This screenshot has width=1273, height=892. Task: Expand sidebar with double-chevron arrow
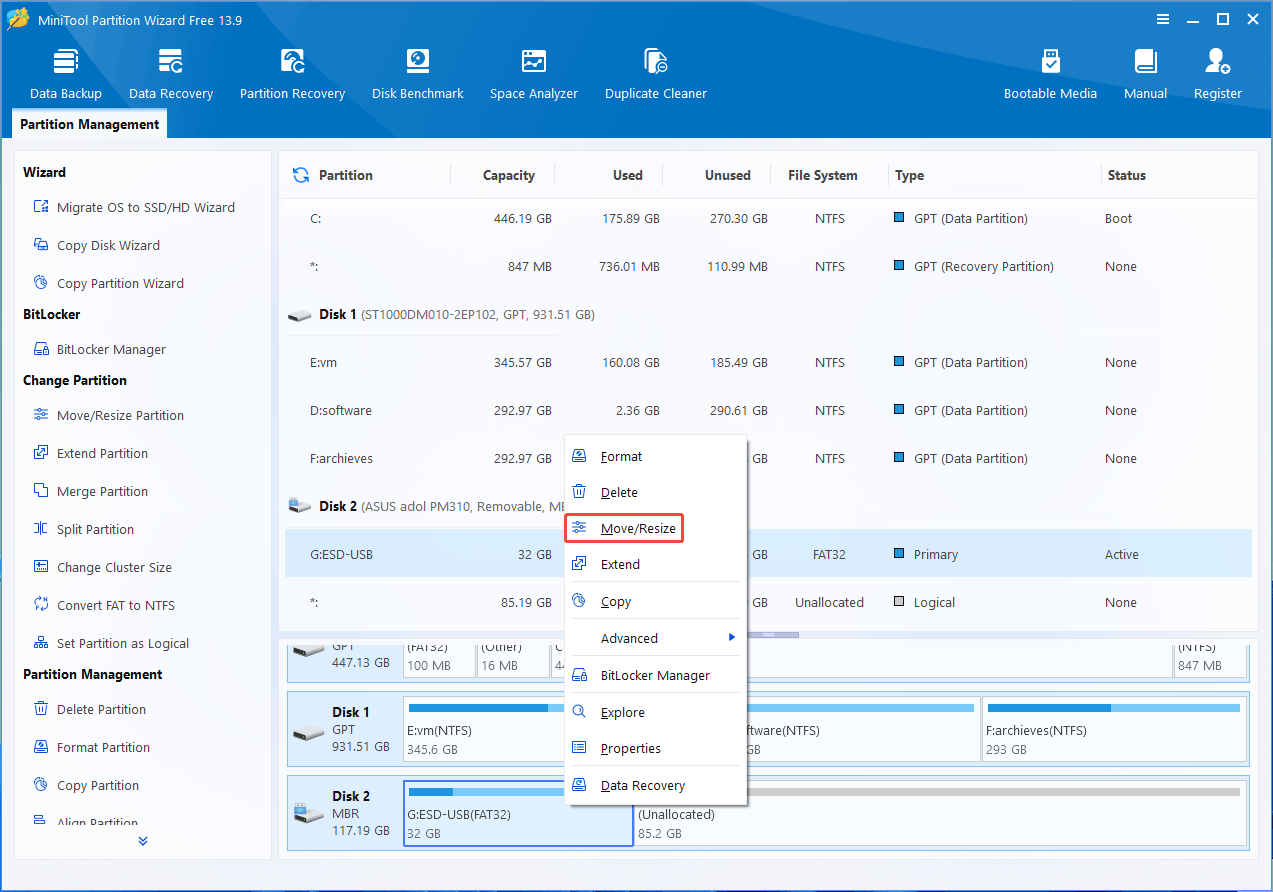[x=142, y=841]
